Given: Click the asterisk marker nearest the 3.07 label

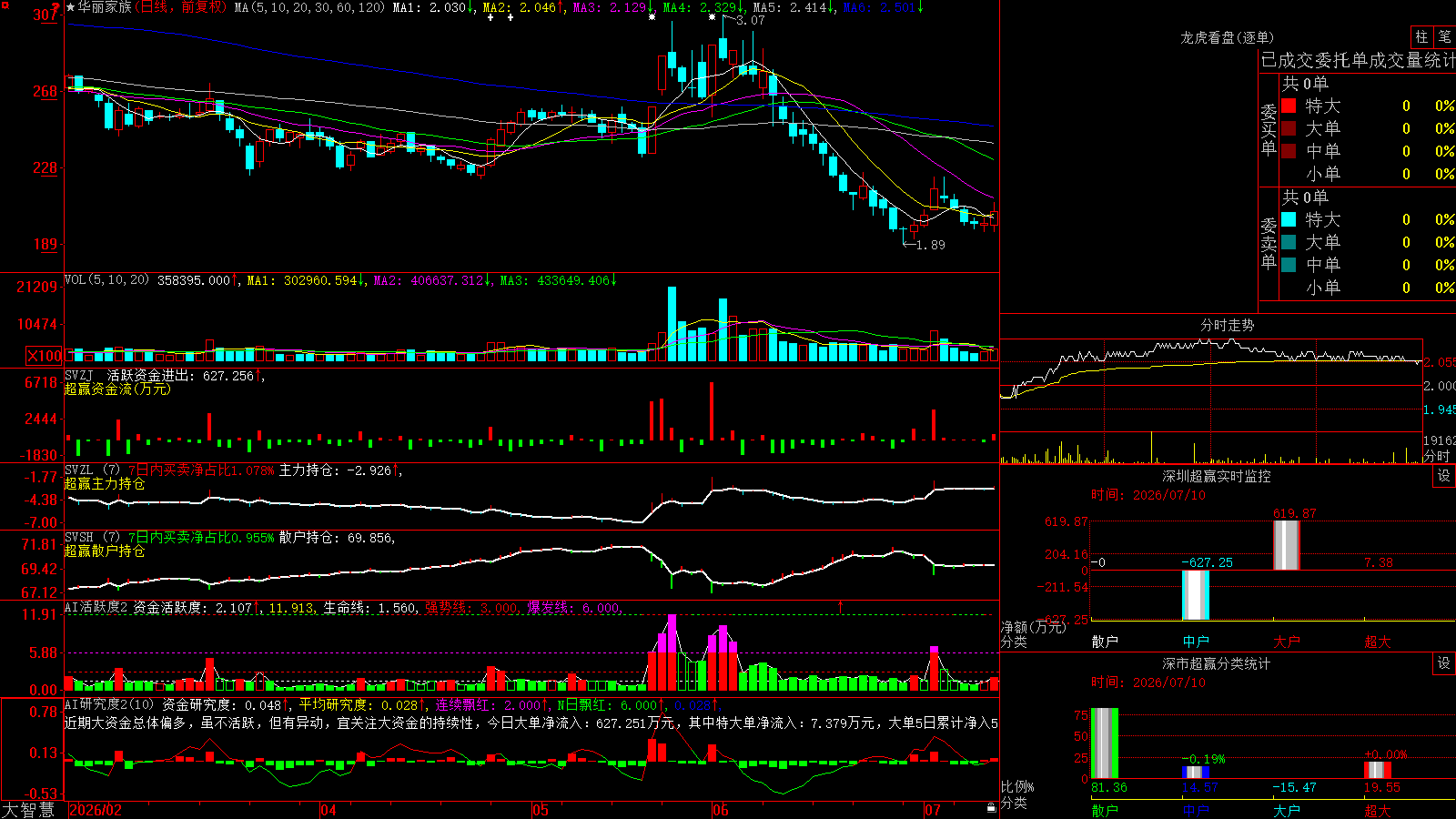Looking at the screenshot, I should [712, 17].
